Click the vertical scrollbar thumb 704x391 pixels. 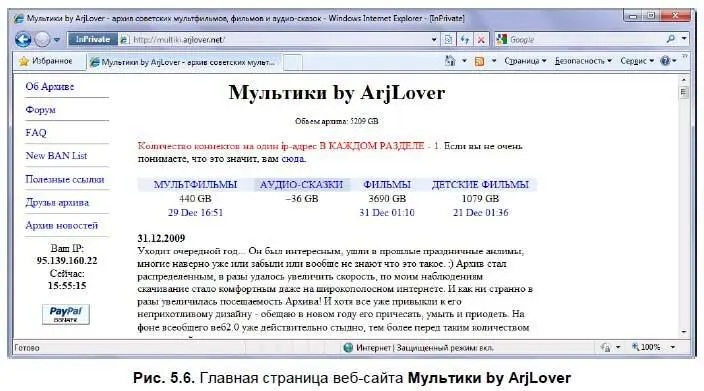click(684, 92)
